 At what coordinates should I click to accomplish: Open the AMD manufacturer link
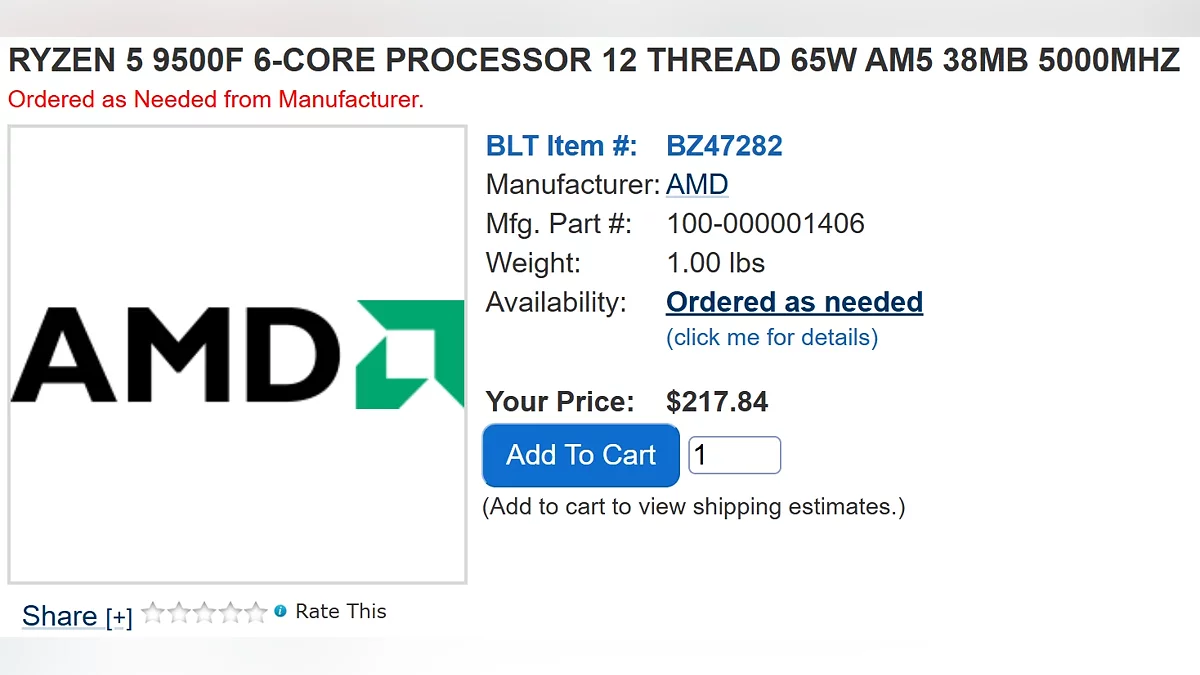point(697,184)
